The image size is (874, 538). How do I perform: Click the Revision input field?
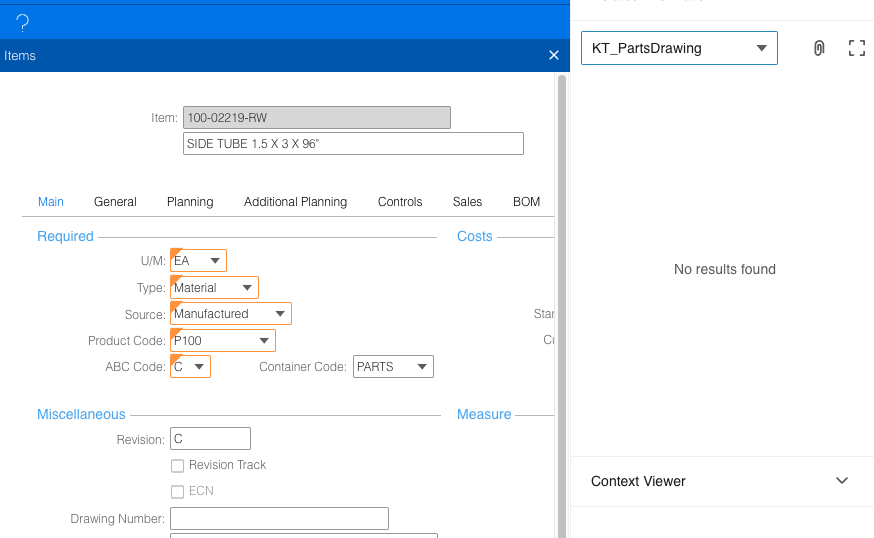coord(210,439)
